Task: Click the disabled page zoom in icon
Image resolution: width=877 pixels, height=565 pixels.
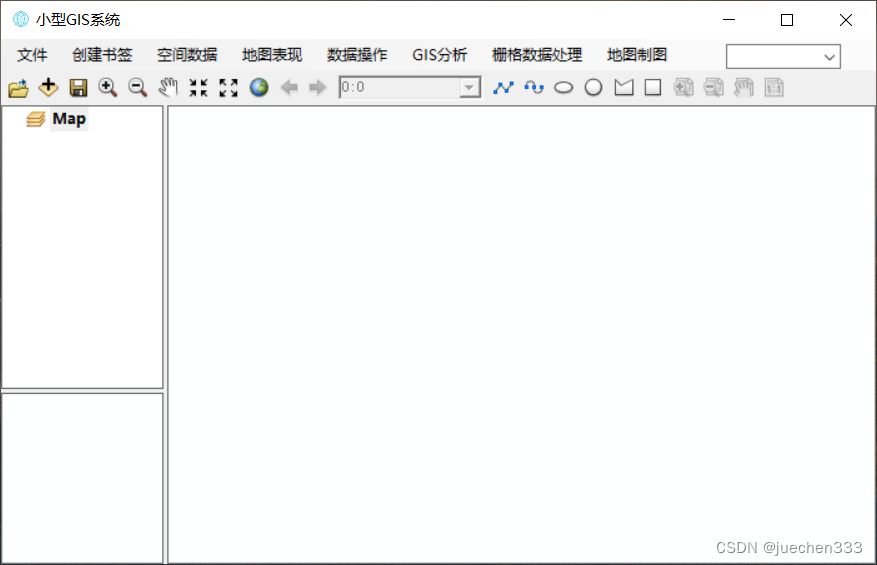Action: coord(683,87)
